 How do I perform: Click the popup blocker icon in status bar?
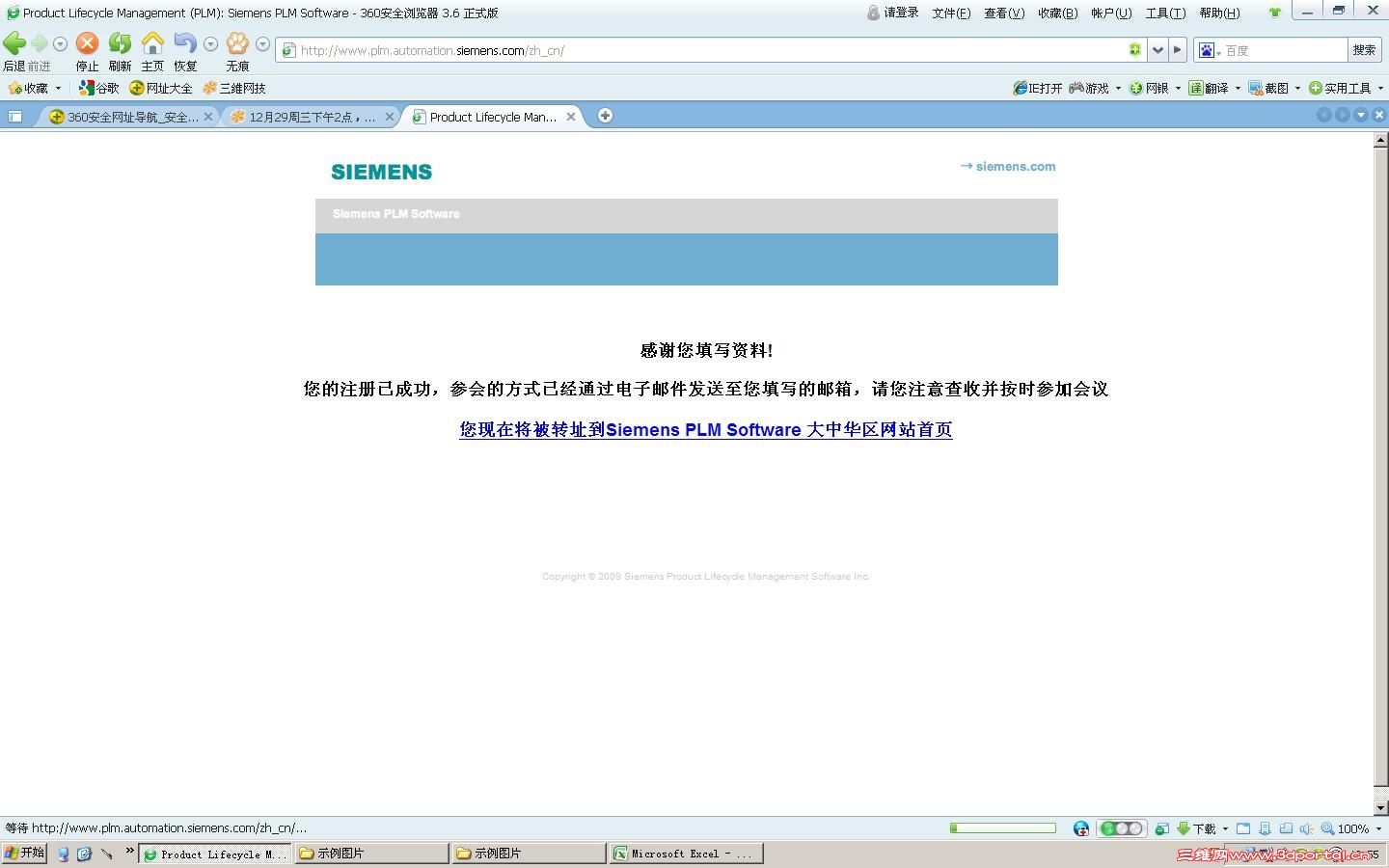(x=1162, y=828)
